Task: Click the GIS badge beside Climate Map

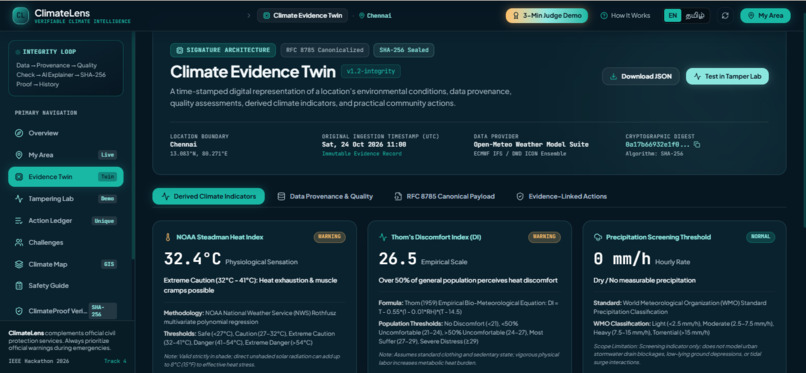Action: point(109,264)
